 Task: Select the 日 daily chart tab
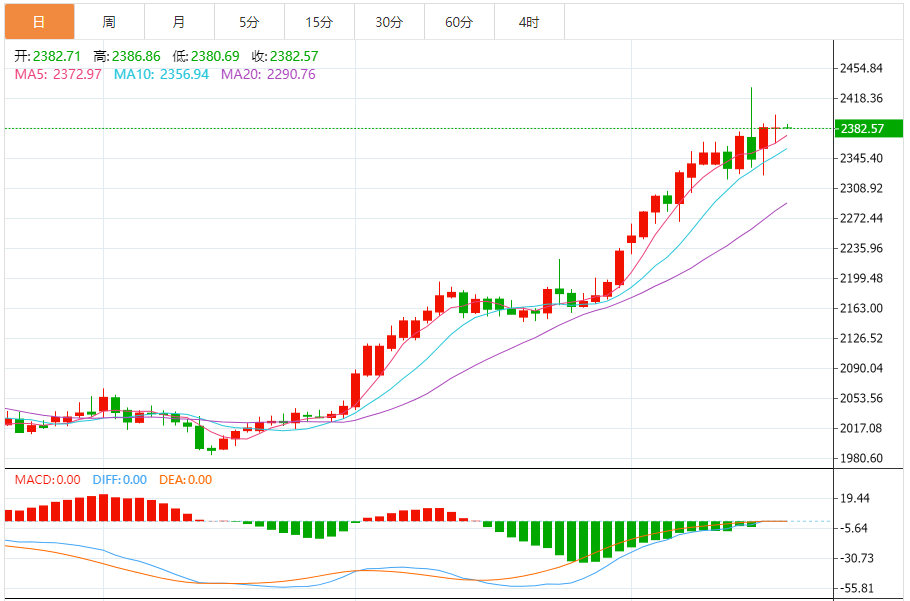(39, 22)
